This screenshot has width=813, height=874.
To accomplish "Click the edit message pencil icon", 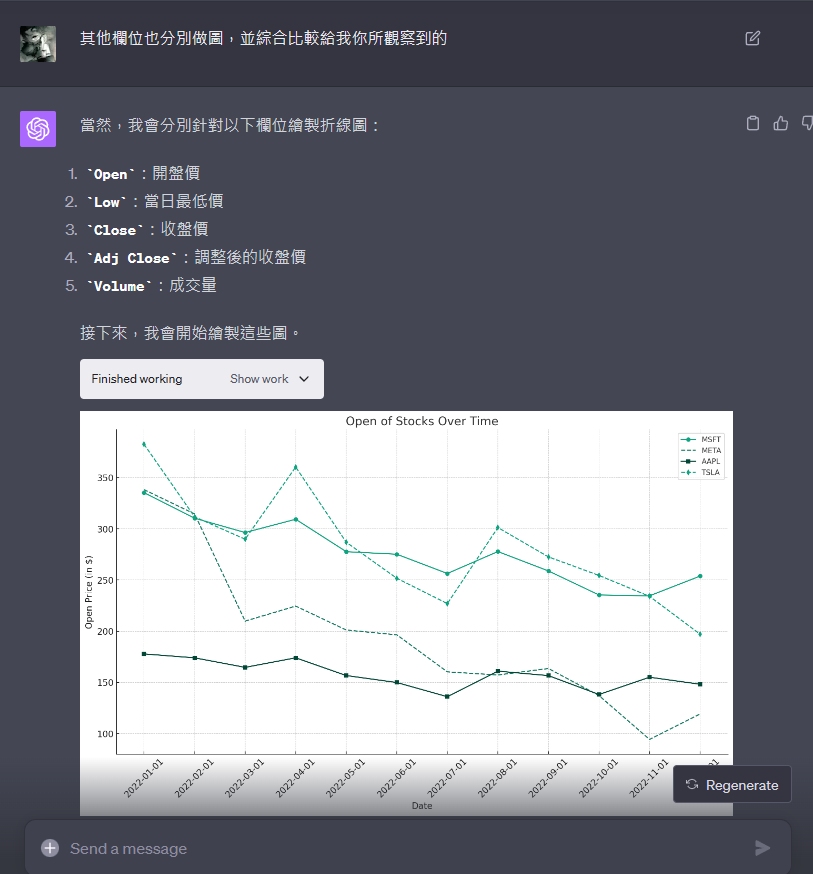I will tap(752, 38).
